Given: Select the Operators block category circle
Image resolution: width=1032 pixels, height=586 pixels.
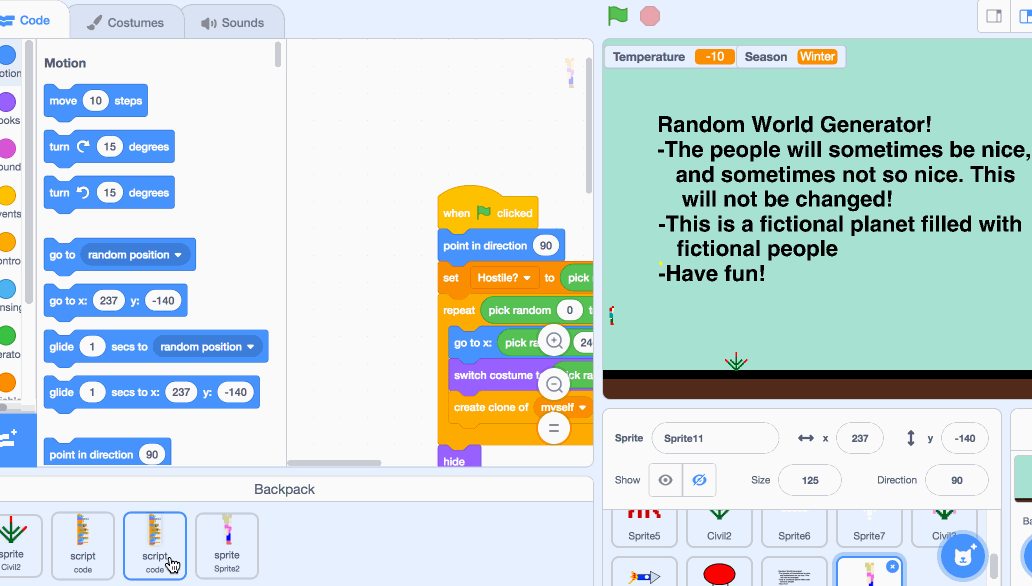Looking at the screenshot, I should tap(7, 336).
